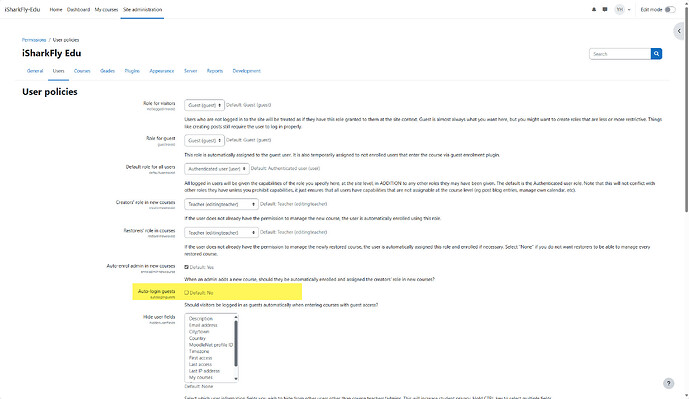The image size is (689, 399).
Task: Check the Auto-login guests checkbox
Action: 186,293
